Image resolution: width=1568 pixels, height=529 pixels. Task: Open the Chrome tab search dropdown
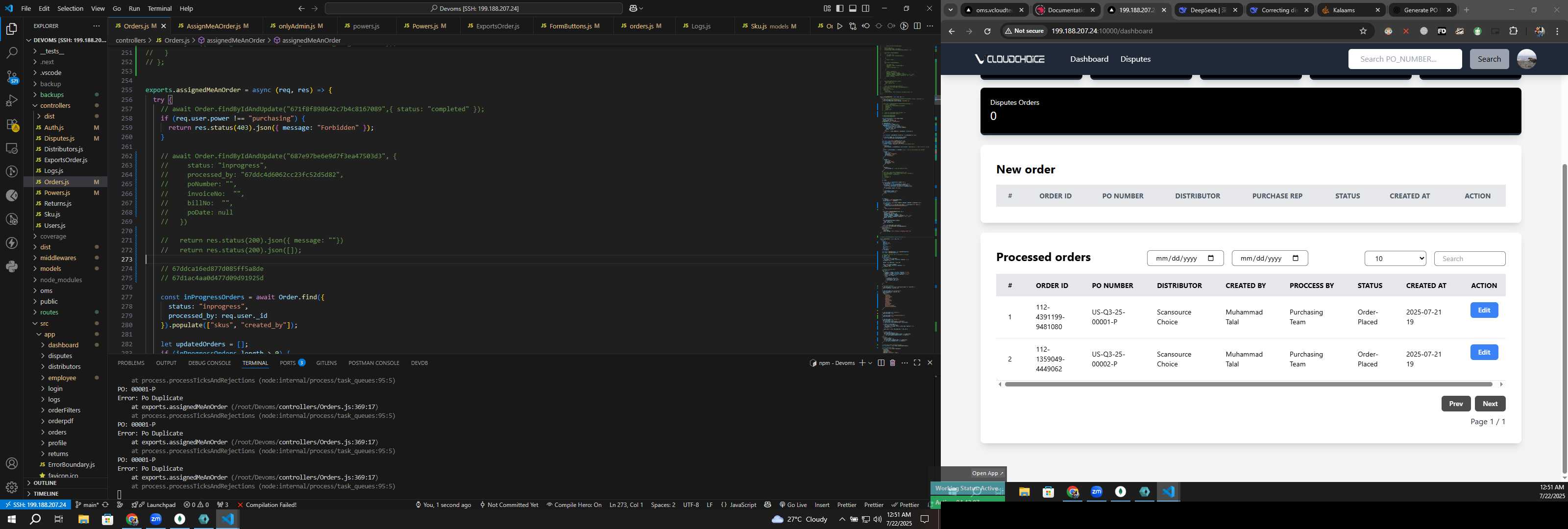[950, 10]
